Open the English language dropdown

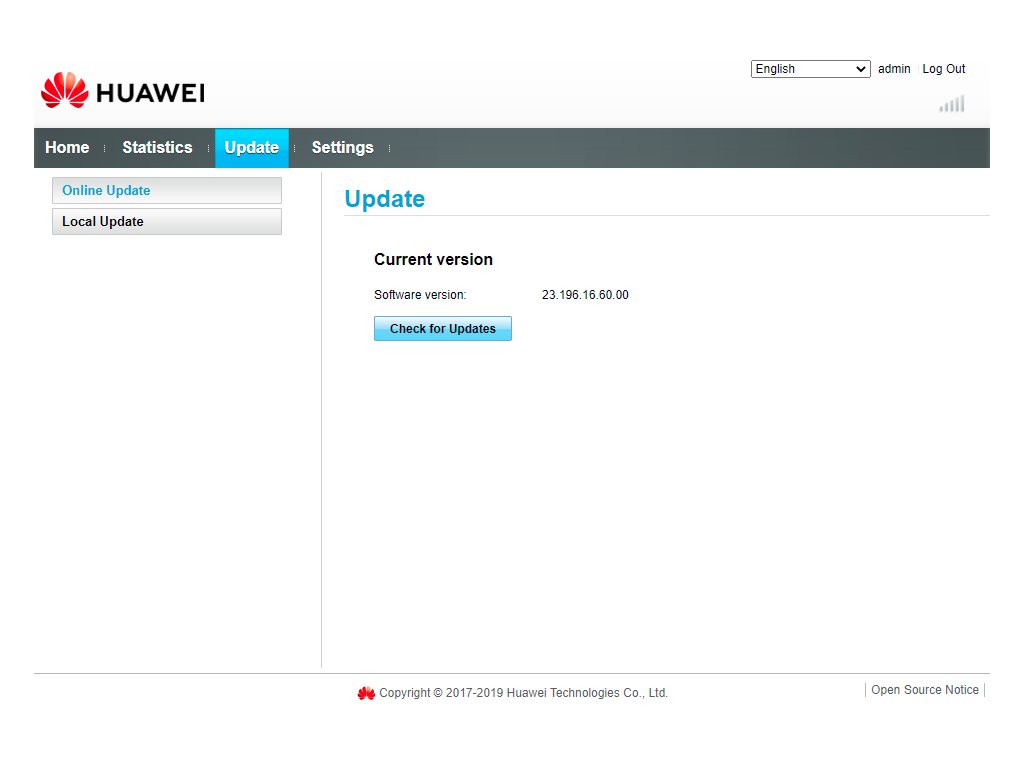(810, 69)
